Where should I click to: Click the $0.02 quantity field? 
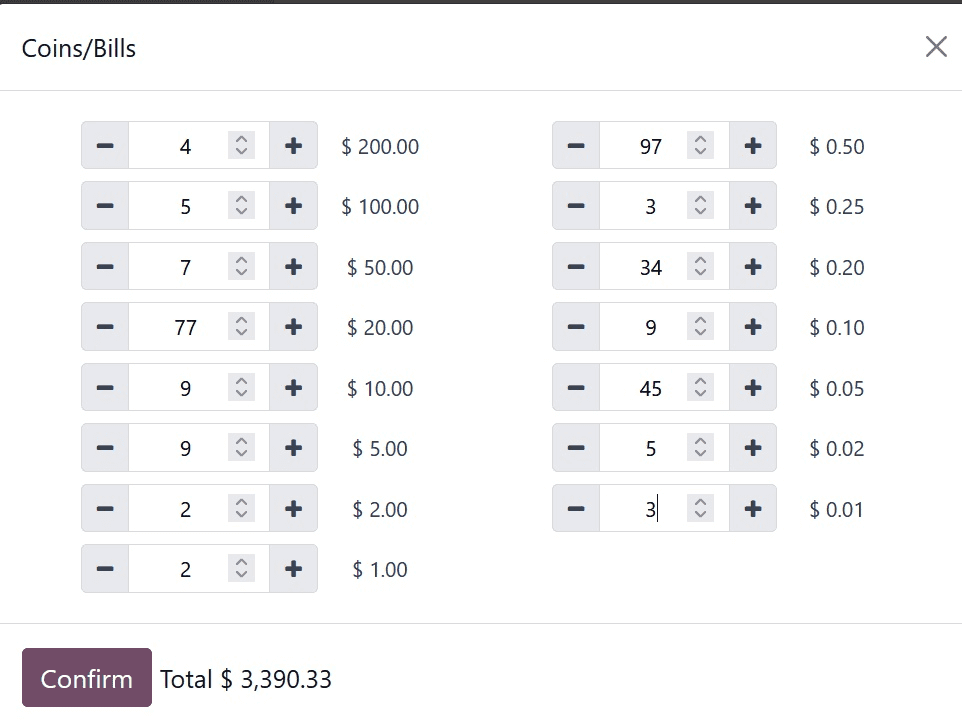[645, 448]
